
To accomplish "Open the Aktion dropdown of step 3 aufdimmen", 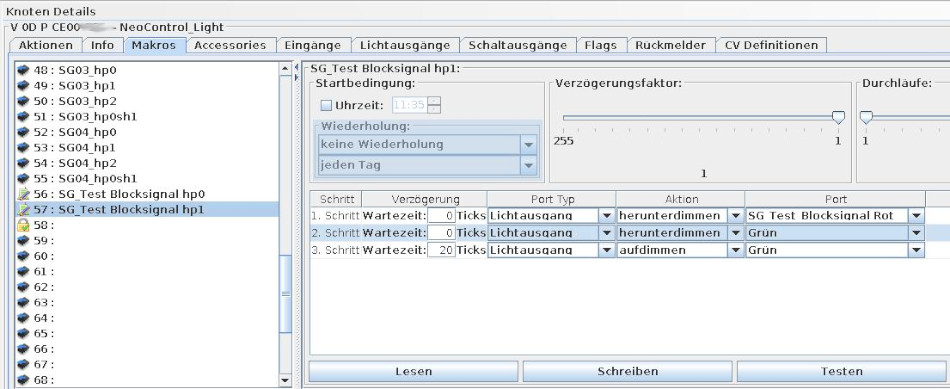I will (736, 250).
